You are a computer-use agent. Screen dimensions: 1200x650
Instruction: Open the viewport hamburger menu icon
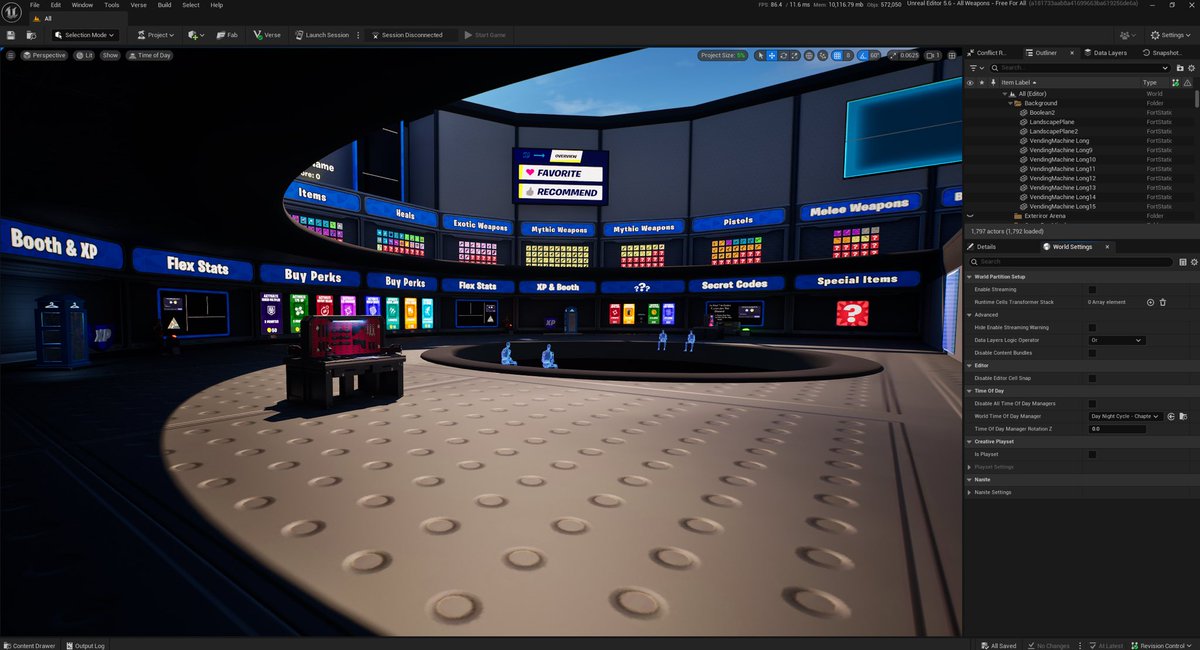[x=11, y=55]
